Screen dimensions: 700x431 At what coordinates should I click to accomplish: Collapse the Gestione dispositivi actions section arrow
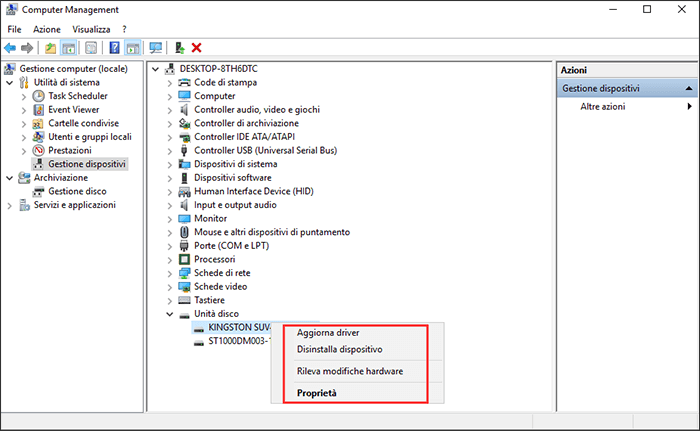pyautogui.click(x=689, y=88)
